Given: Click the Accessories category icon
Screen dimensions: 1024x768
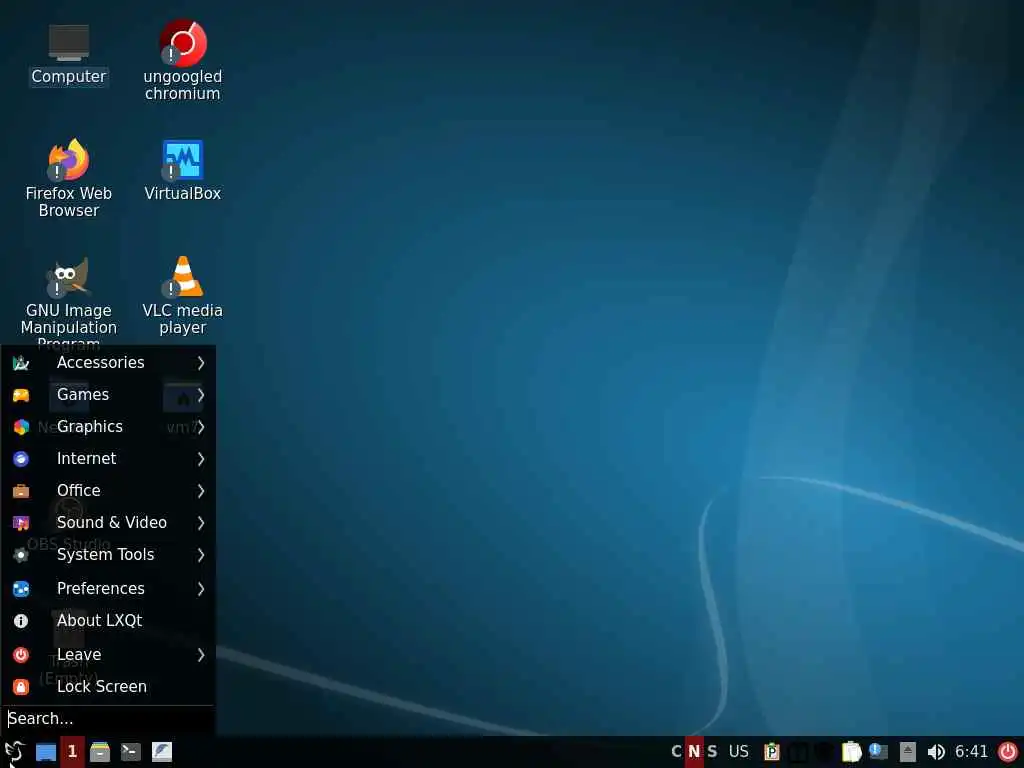Looking at the screenshot, I should click(x=21, y=363).
